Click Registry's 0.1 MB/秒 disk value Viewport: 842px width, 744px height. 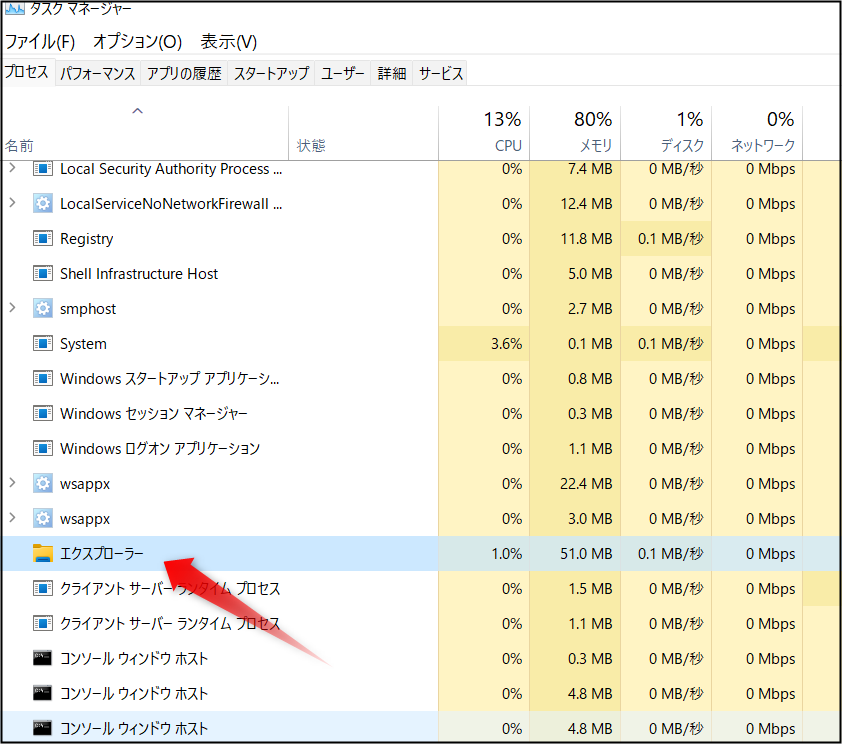tap(671, 239)
